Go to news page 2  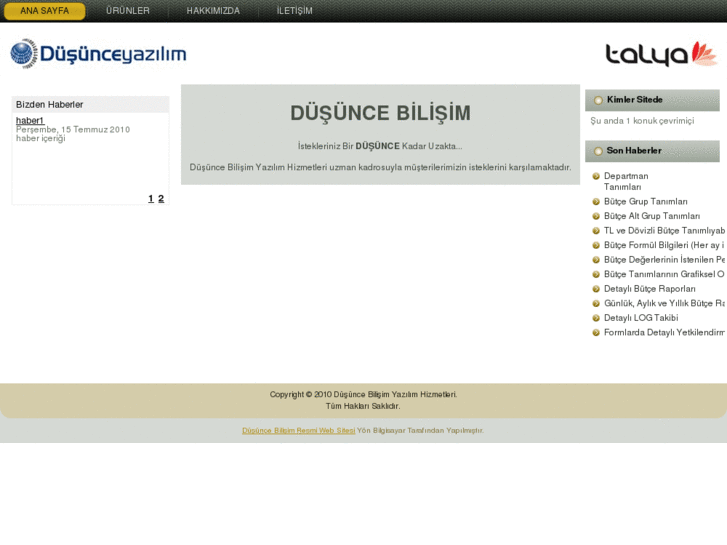[x=161, y=199]
